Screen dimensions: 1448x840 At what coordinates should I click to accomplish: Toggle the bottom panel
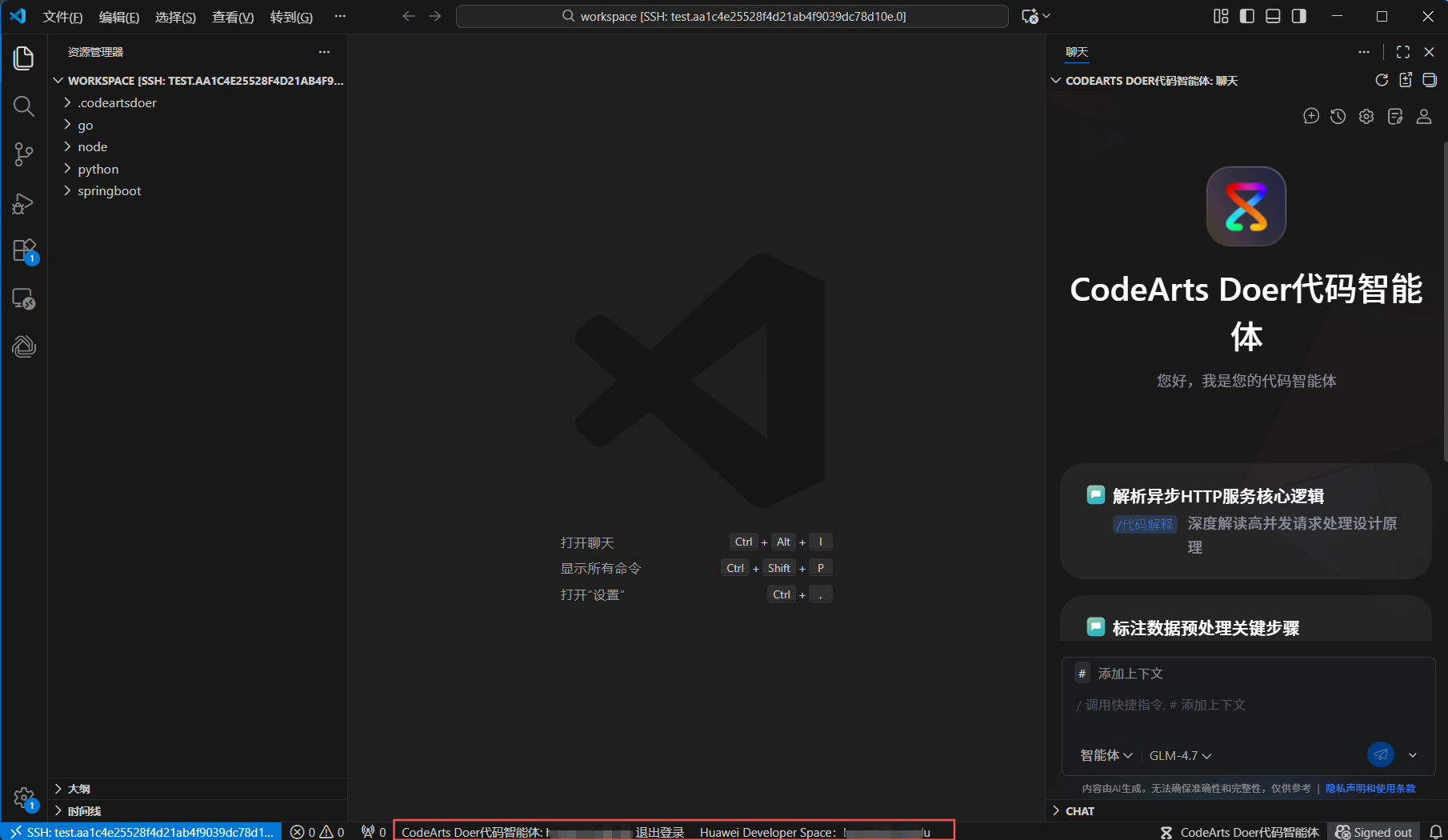(1273, 16)
